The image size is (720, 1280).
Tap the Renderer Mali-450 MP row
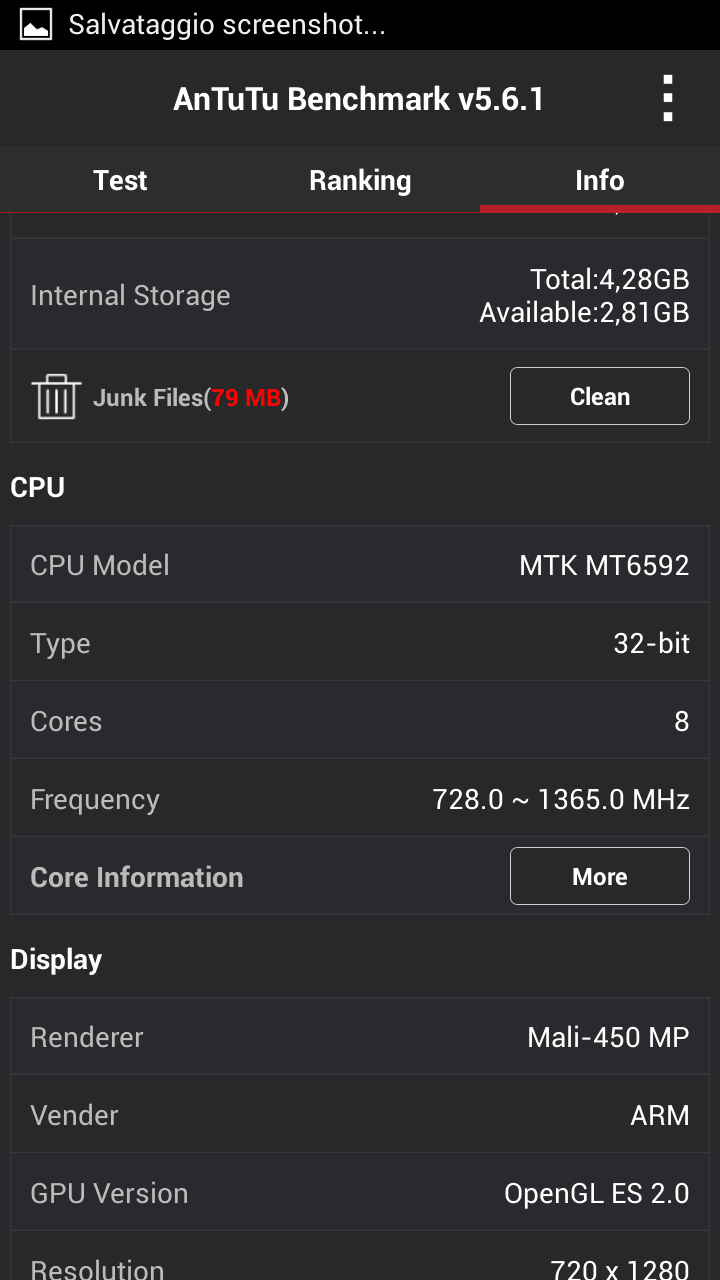point(360,1037)
